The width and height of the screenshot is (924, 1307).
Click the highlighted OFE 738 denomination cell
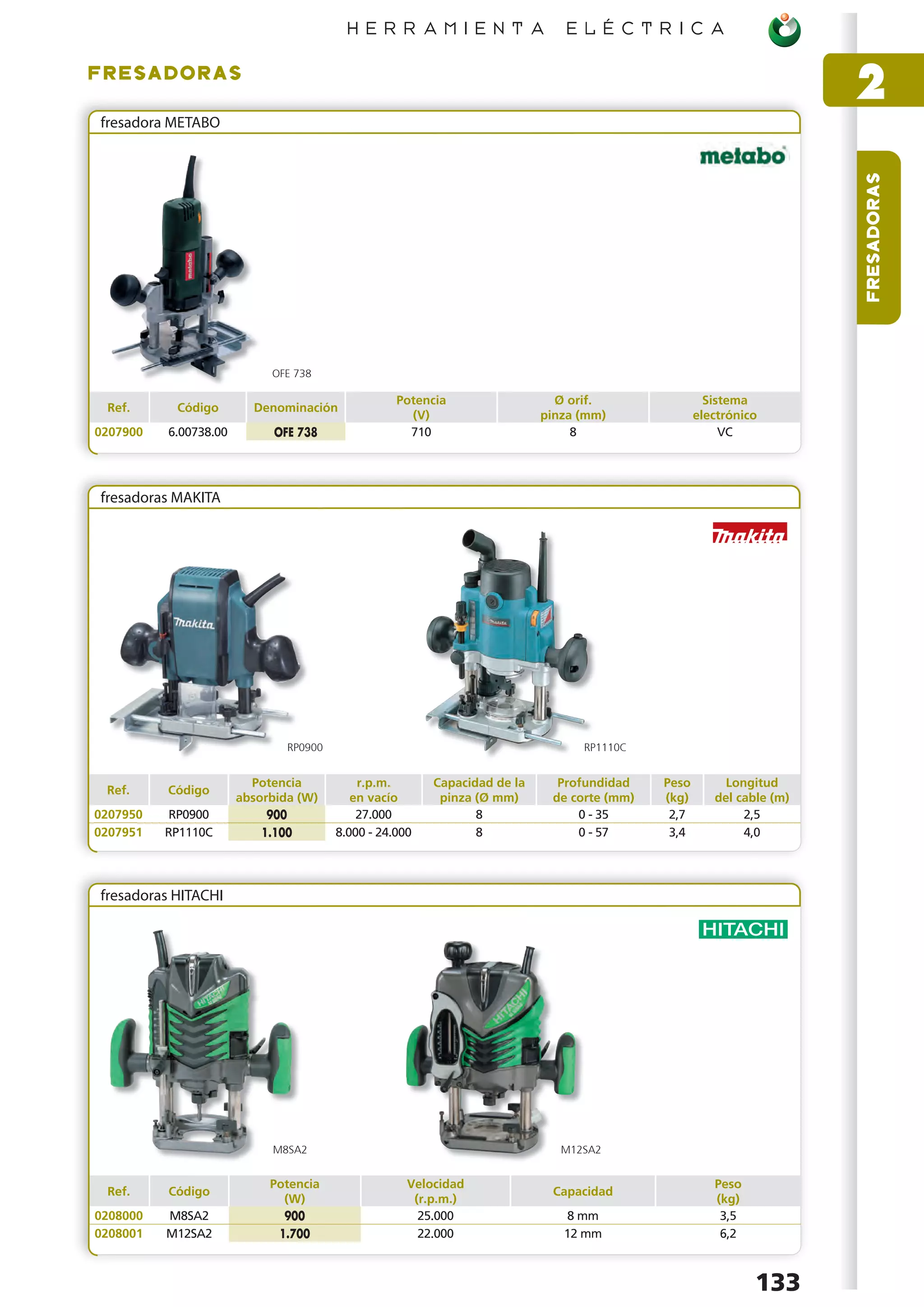pos(296,432)
